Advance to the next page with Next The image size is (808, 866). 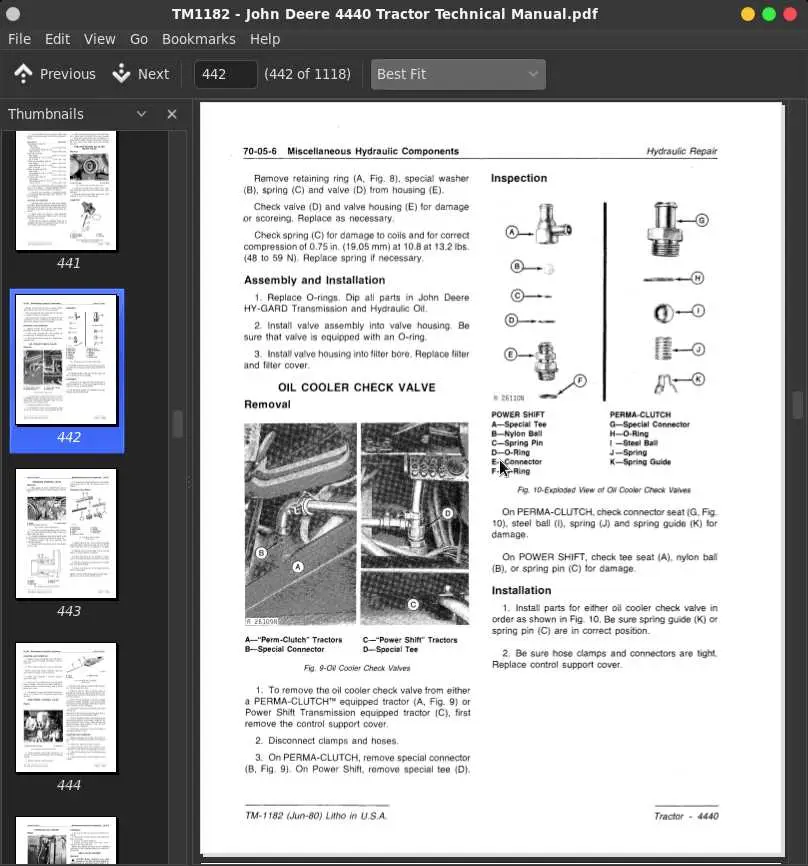tap(141, 74)
